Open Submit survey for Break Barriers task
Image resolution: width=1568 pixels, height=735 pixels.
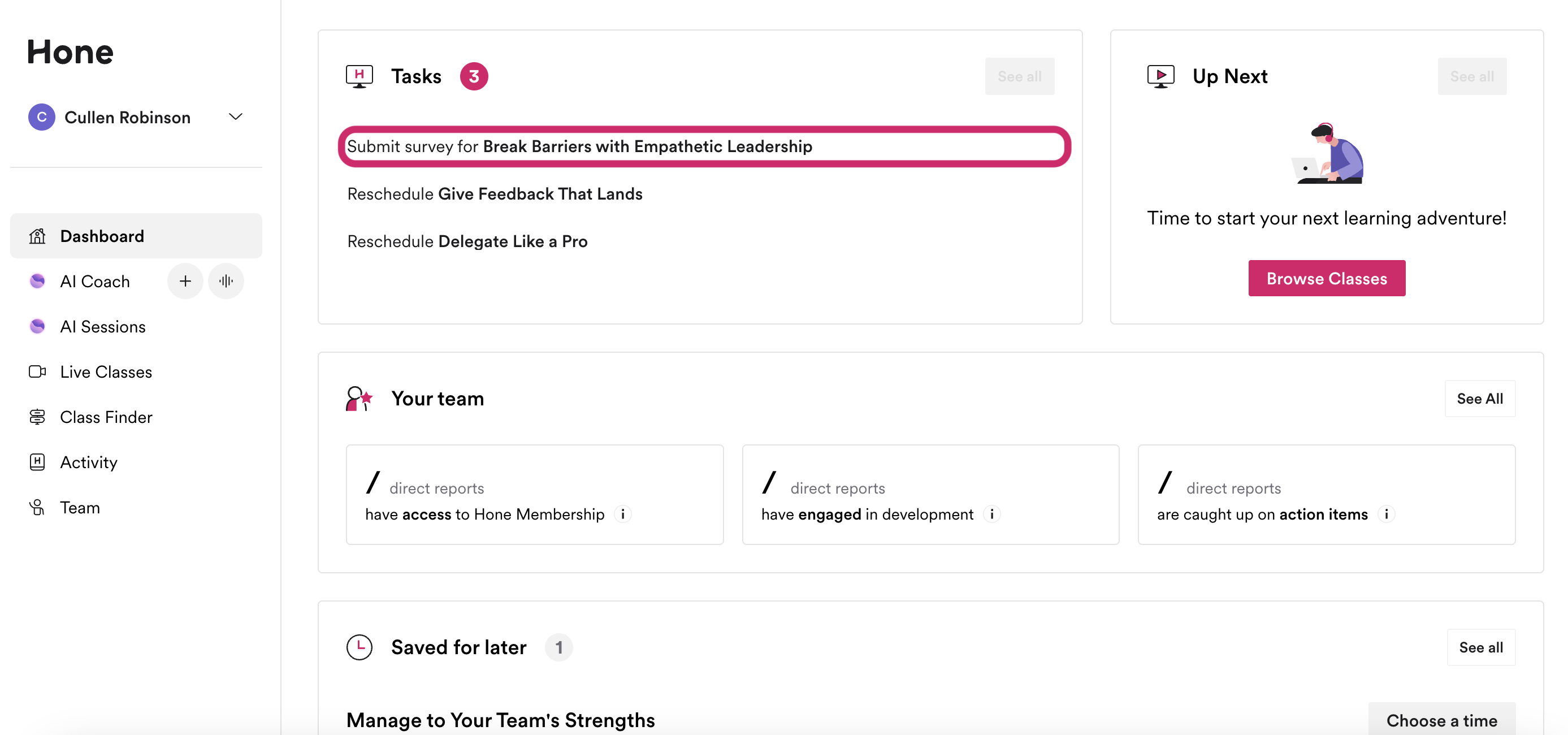579,146
